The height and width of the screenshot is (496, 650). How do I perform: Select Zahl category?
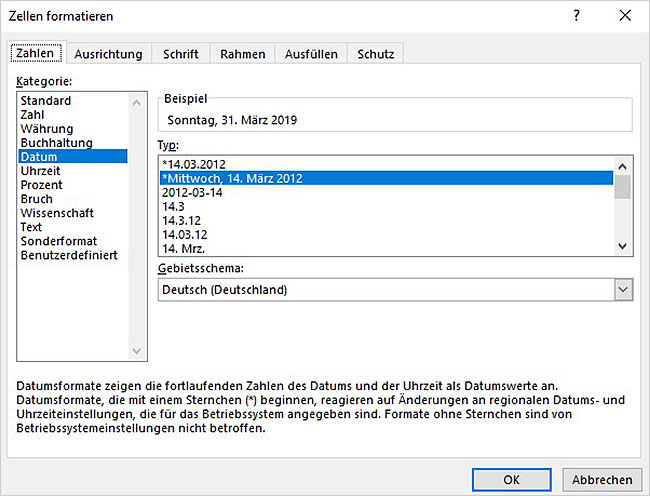pos(73,115)
